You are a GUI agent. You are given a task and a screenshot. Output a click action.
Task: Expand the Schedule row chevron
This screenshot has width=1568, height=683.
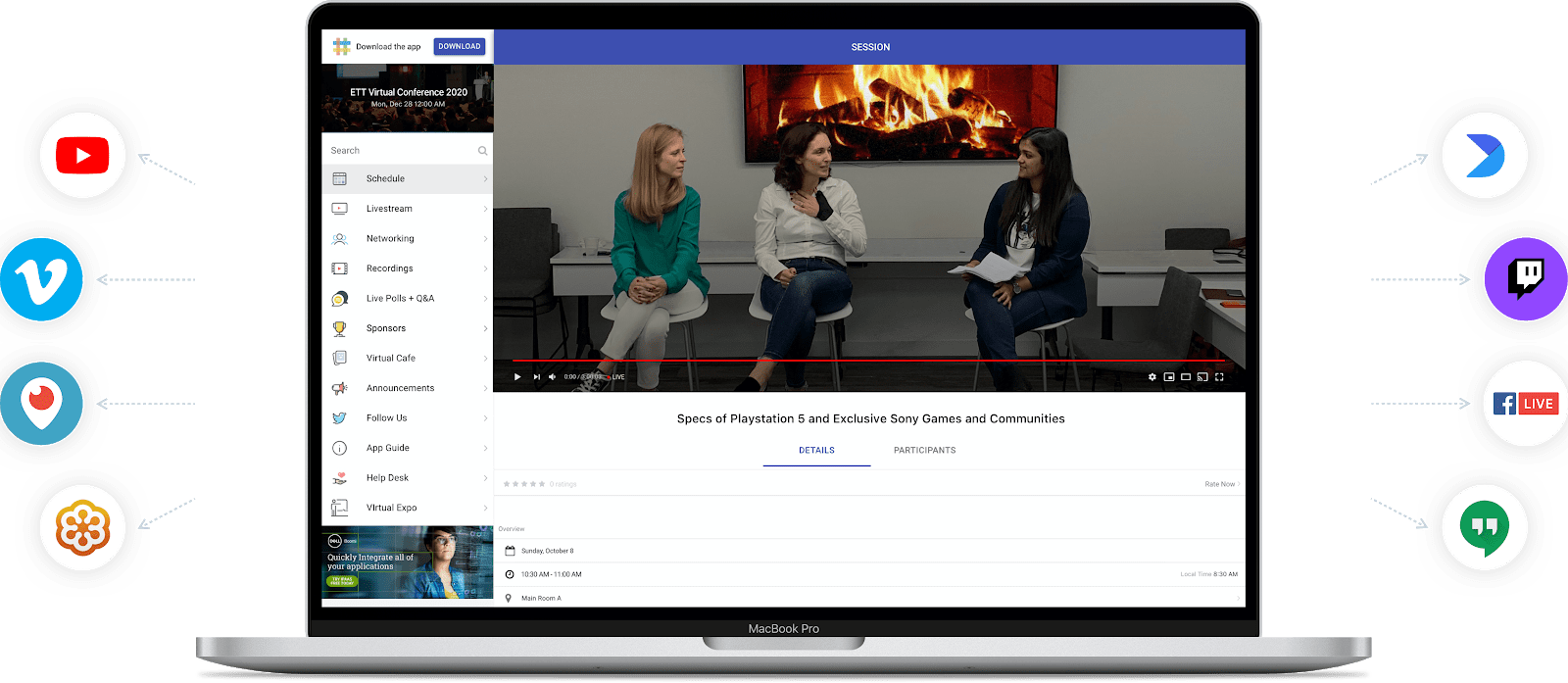point(485,179)
